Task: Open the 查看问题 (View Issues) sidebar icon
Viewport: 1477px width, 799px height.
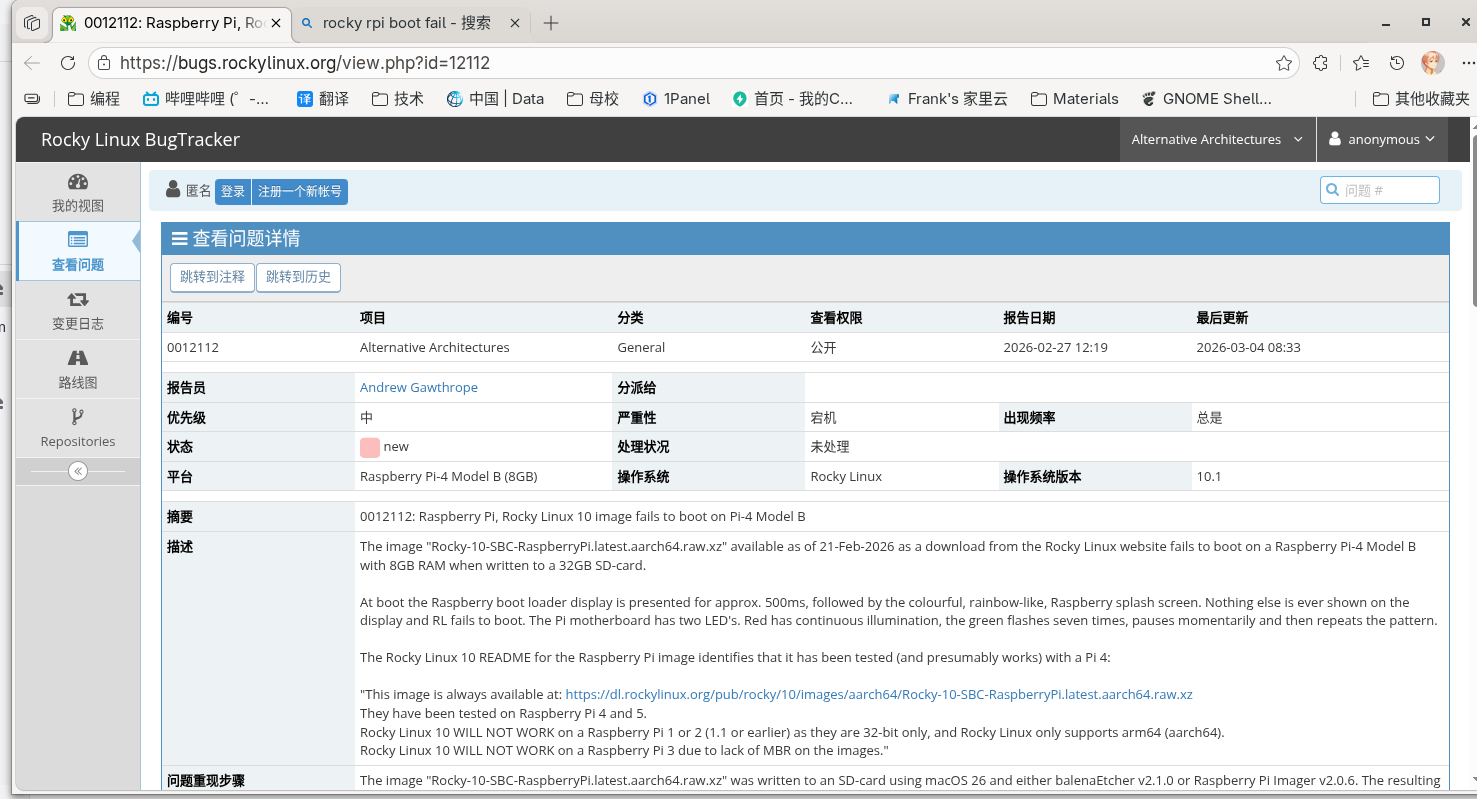Action: (77, 239)
